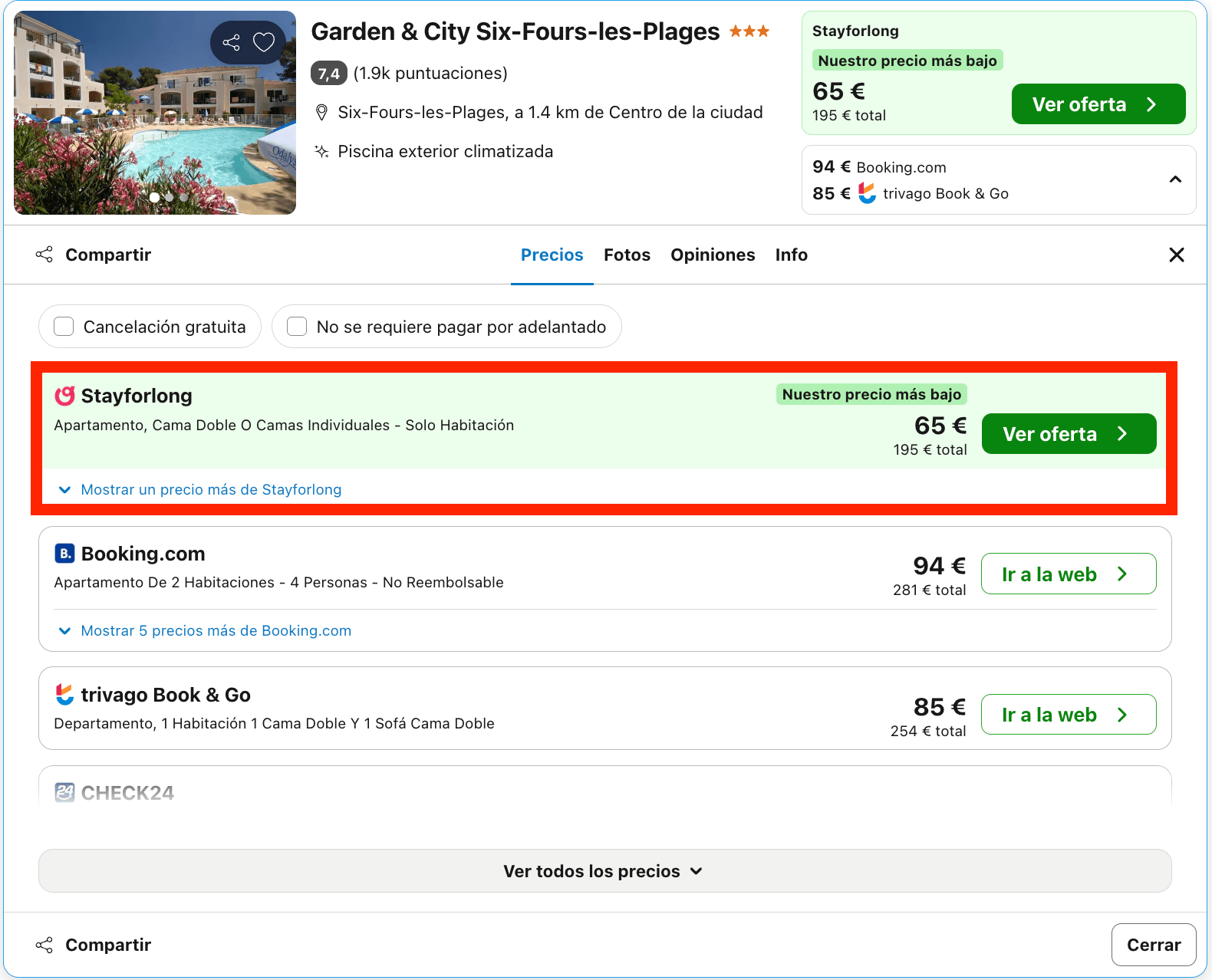Click Apartamento De 2 Habitaciones description
Viewport: 1212px width, 980px height.
pyautogui.click(x=279, y=582)
